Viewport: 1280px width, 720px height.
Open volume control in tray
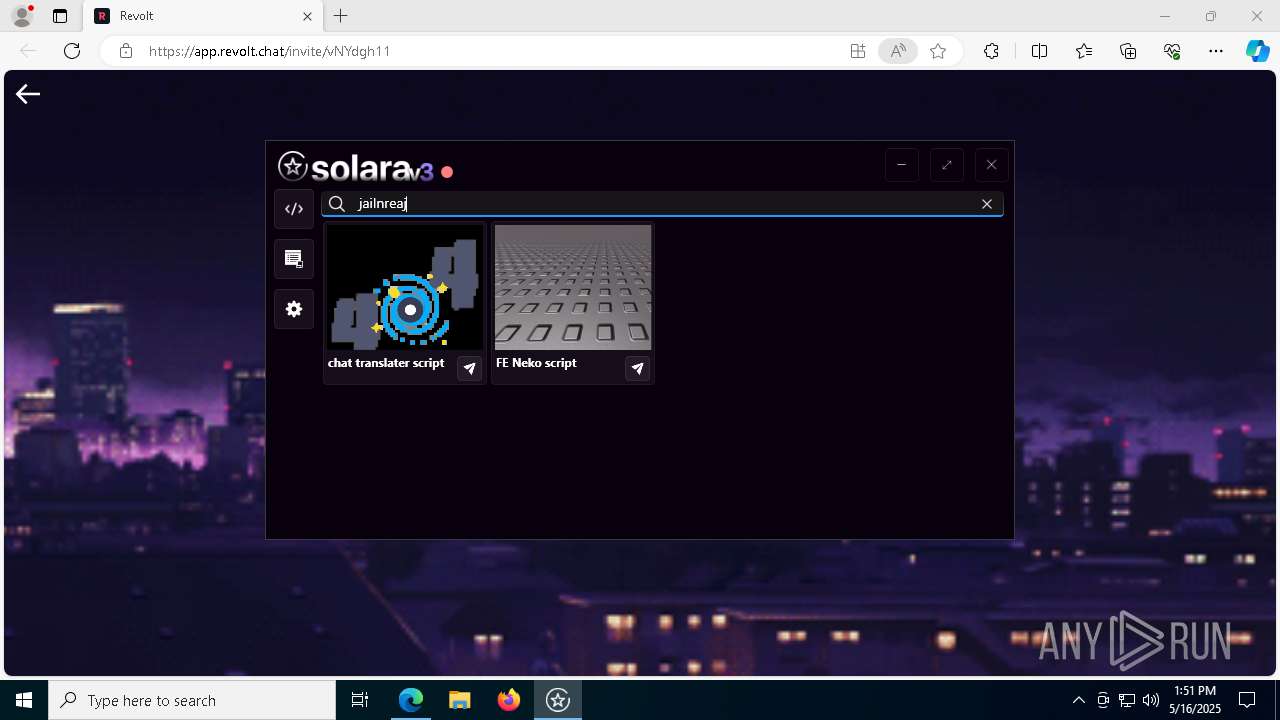tap(1151, 700)
